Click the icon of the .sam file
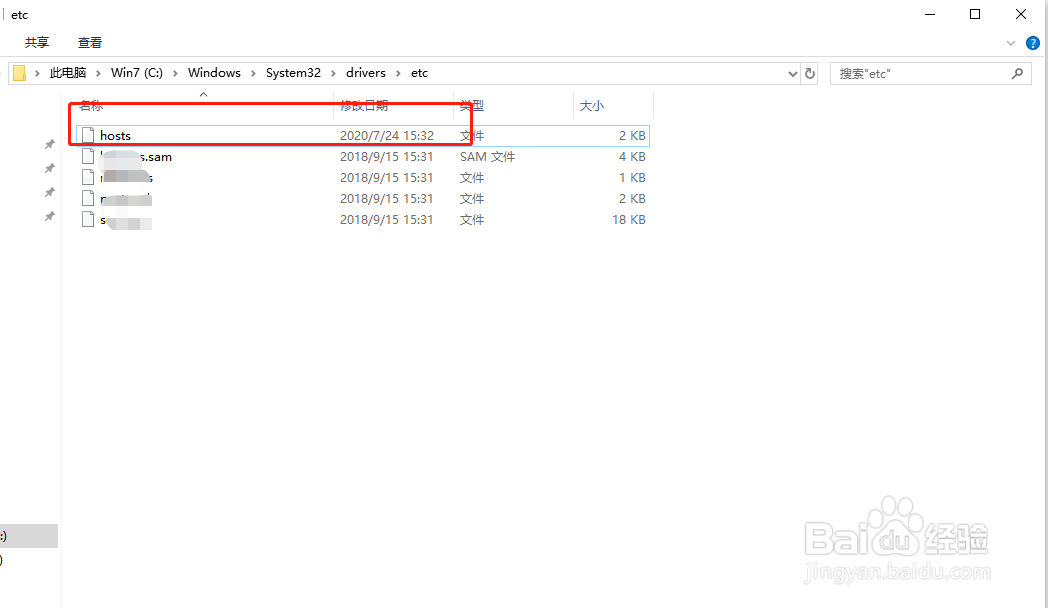1048x608 pixels. point(88,157)
